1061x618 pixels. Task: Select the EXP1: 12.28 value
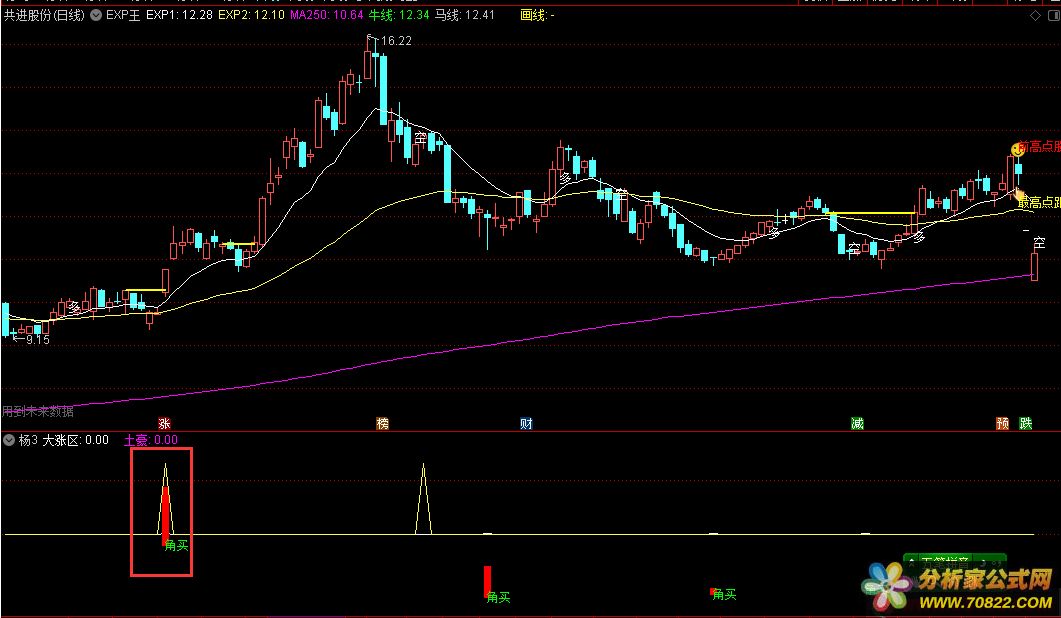[x=179, y=15]
